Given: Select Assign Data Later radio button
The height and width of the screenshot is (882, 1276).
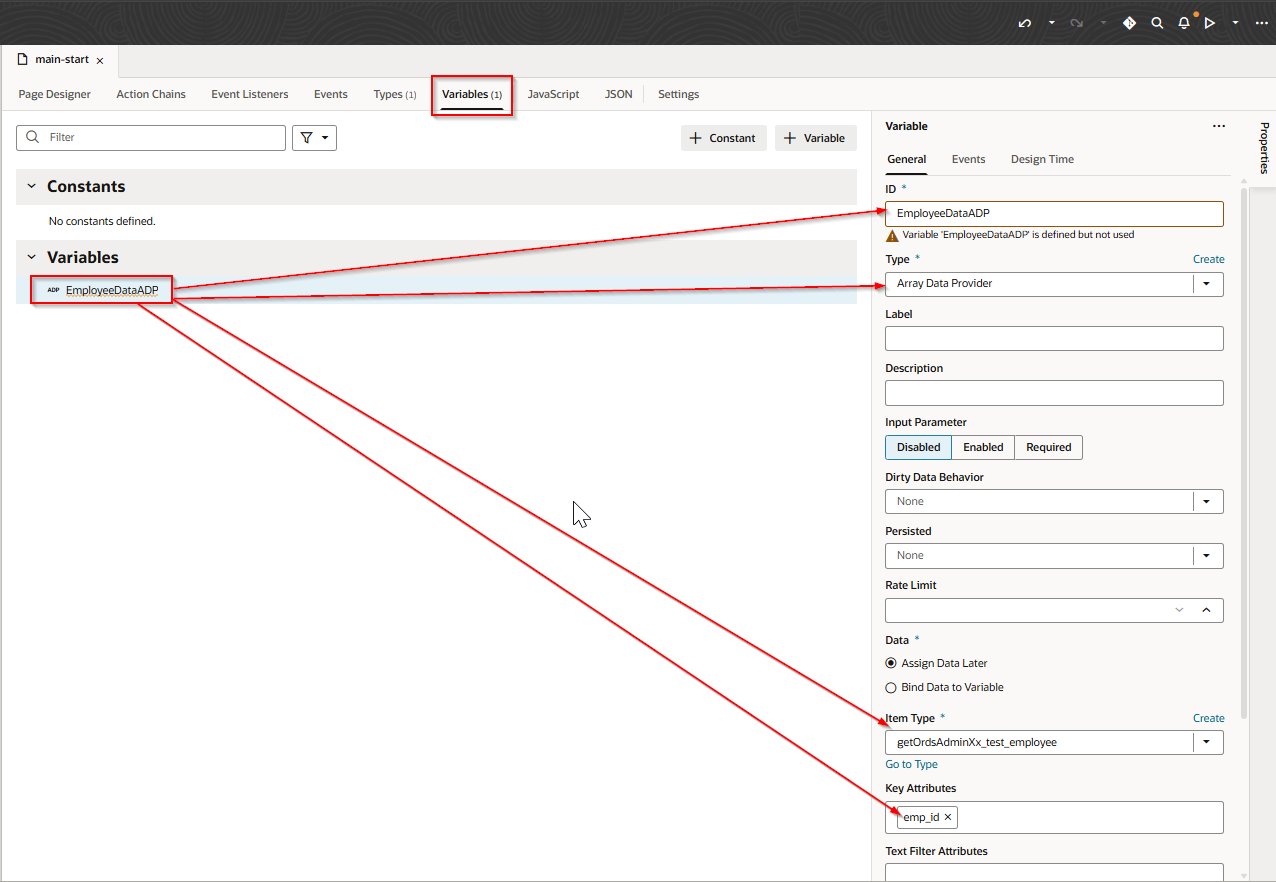Looking at the screenshot, I should [x=891, y=663].
